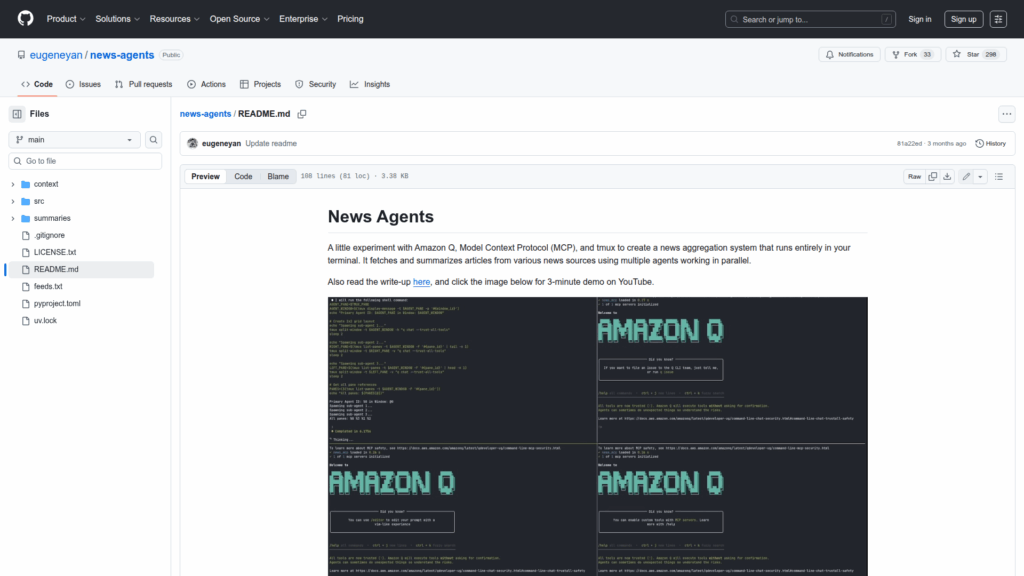
Task: Copy raw file contents icon
Action: [x=933, y=176]
